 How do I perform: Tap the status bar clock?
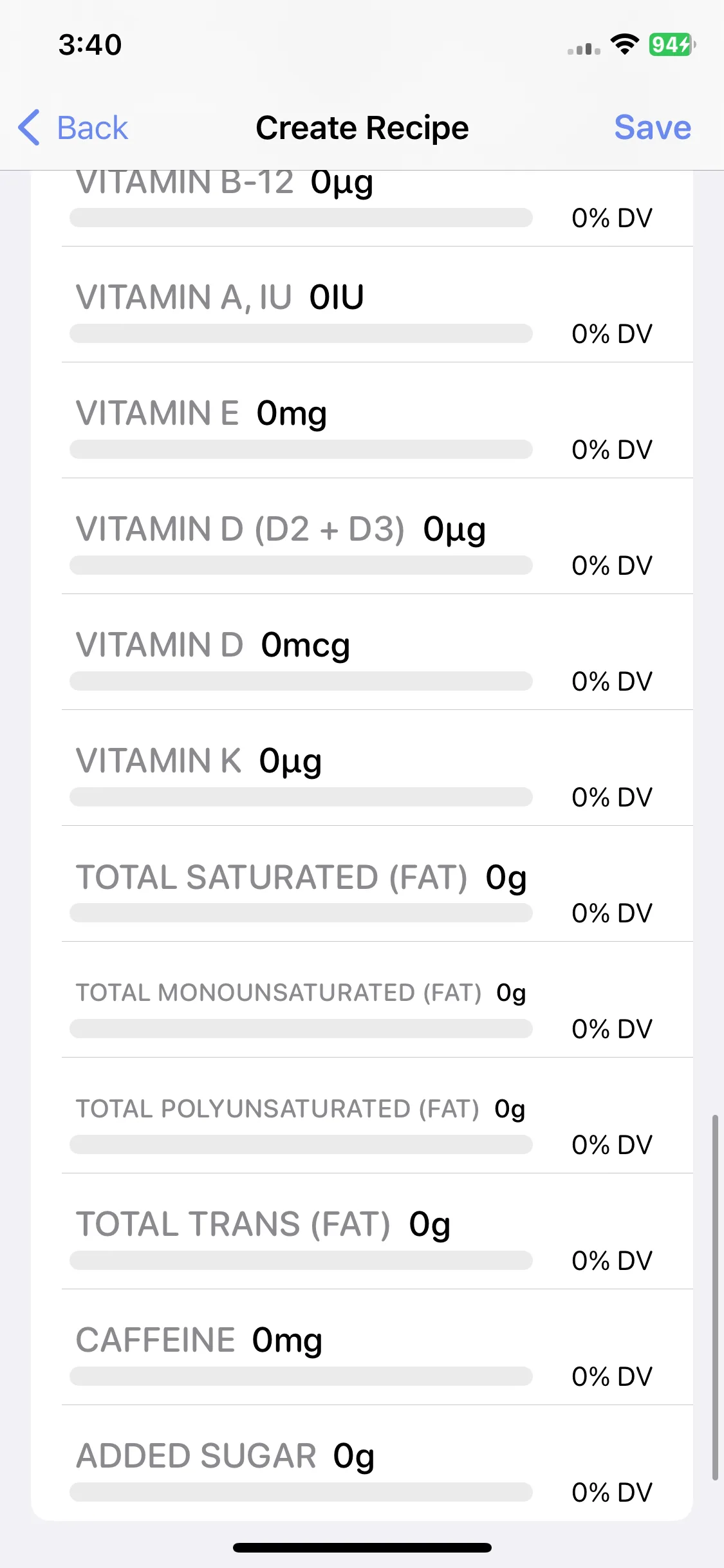pyautogui.click(x=90, y=44)
